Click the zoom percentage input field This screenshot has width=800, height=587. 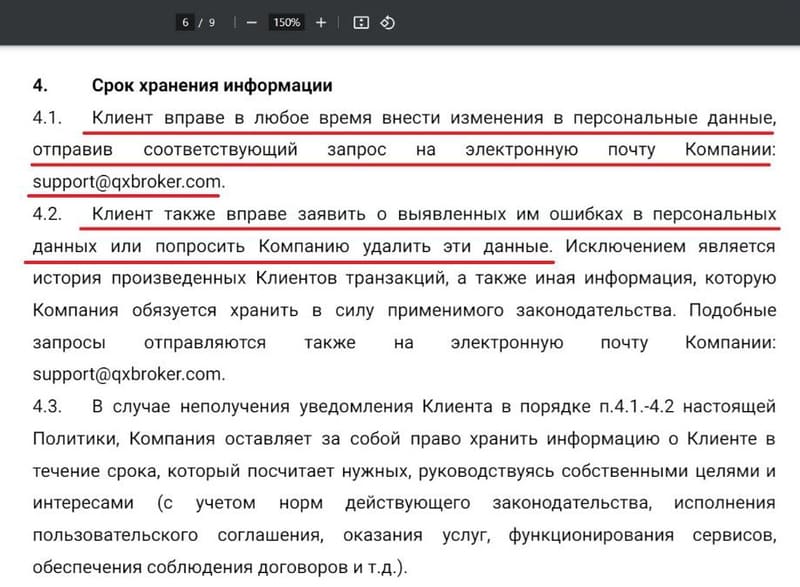click(x=286, y=19)
